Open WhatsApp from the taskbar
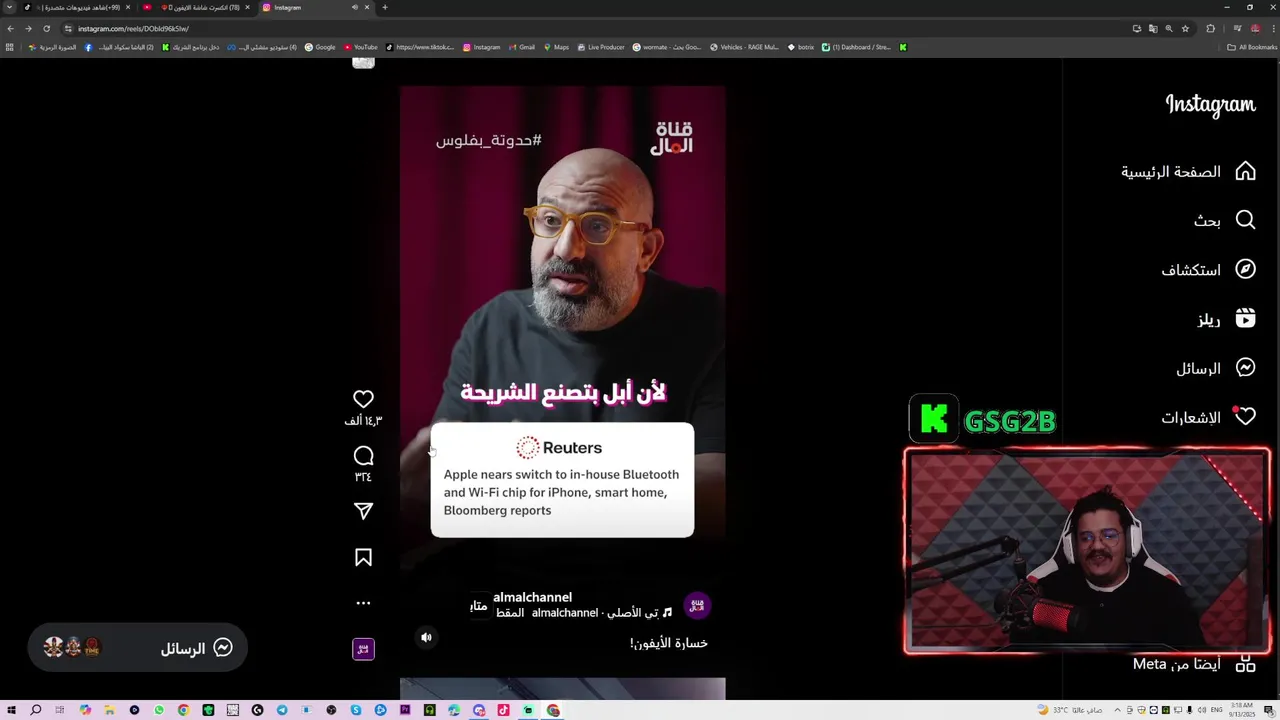 point(159,710)
